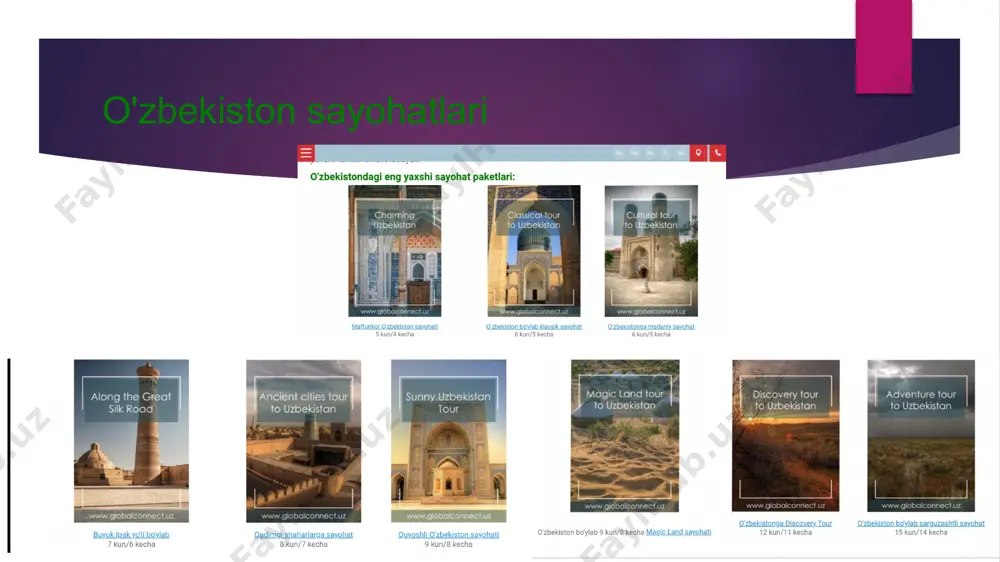Viewport: 1000px width, 562px height.
Task: Click the 6 kun/5 kecha text under the klassik sayohat link
Action: (x=534, y=334)
